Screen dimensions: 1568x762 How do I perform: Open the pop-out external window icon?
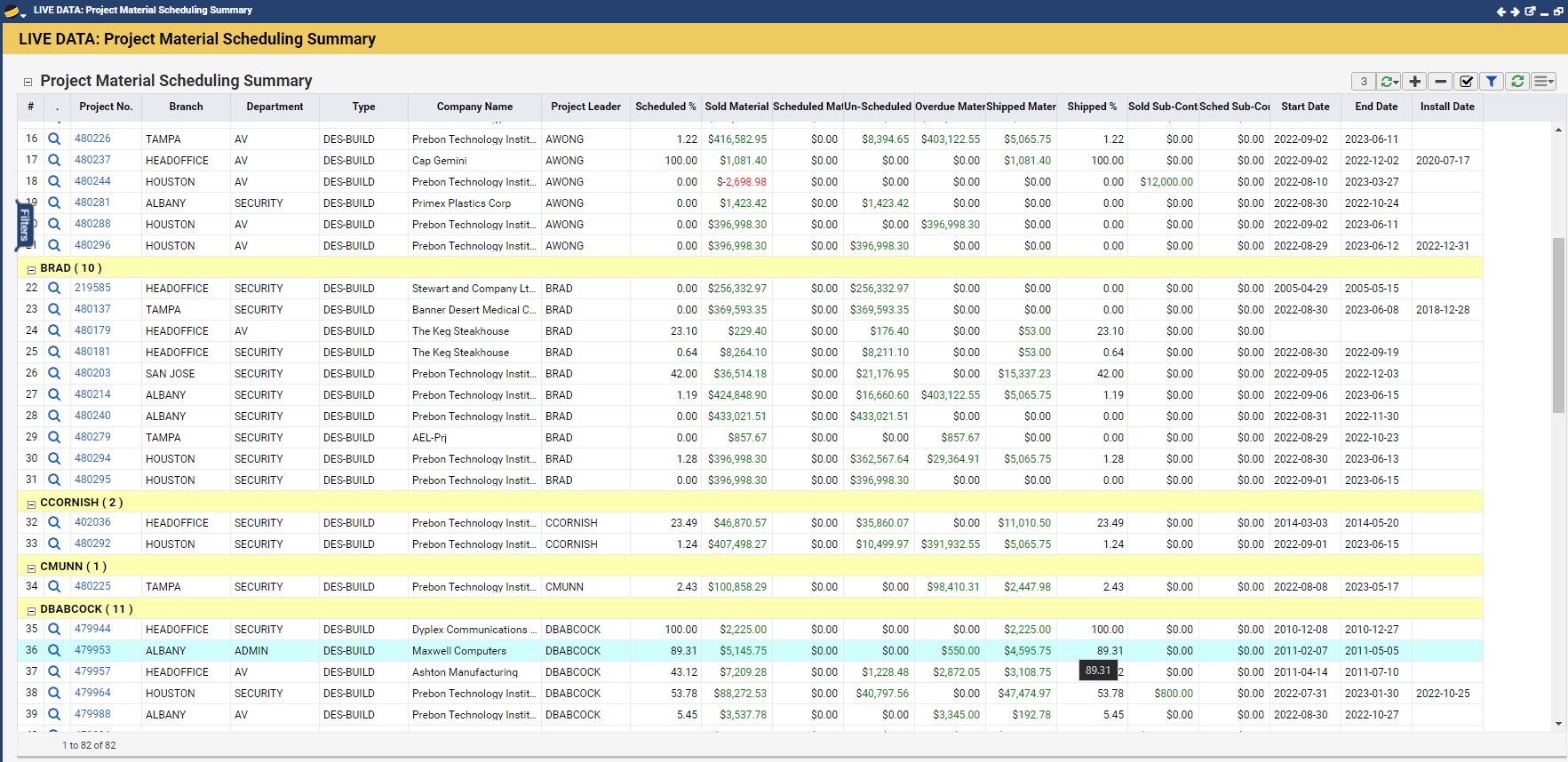(x=1530, y=12)
